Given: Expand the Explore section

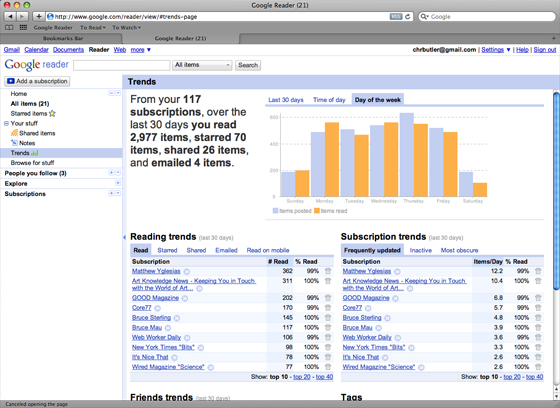Looking at the screenshot, I should point(118,183).
